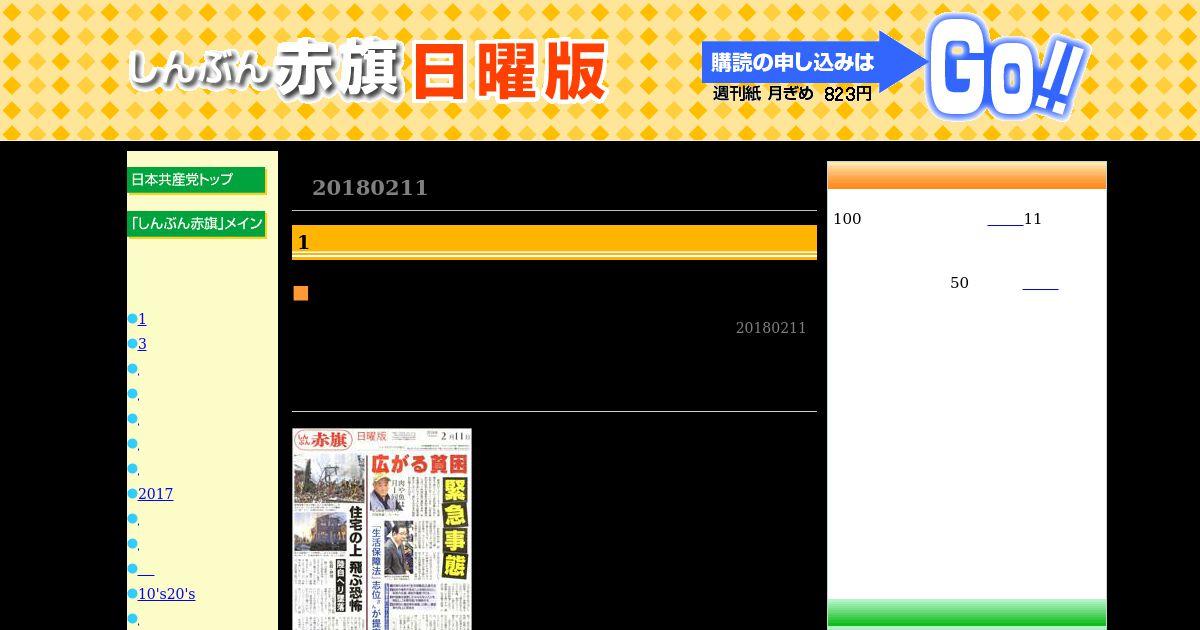
Task: Click the orange section bar labeled 1
Action: [x=554, y=242]
